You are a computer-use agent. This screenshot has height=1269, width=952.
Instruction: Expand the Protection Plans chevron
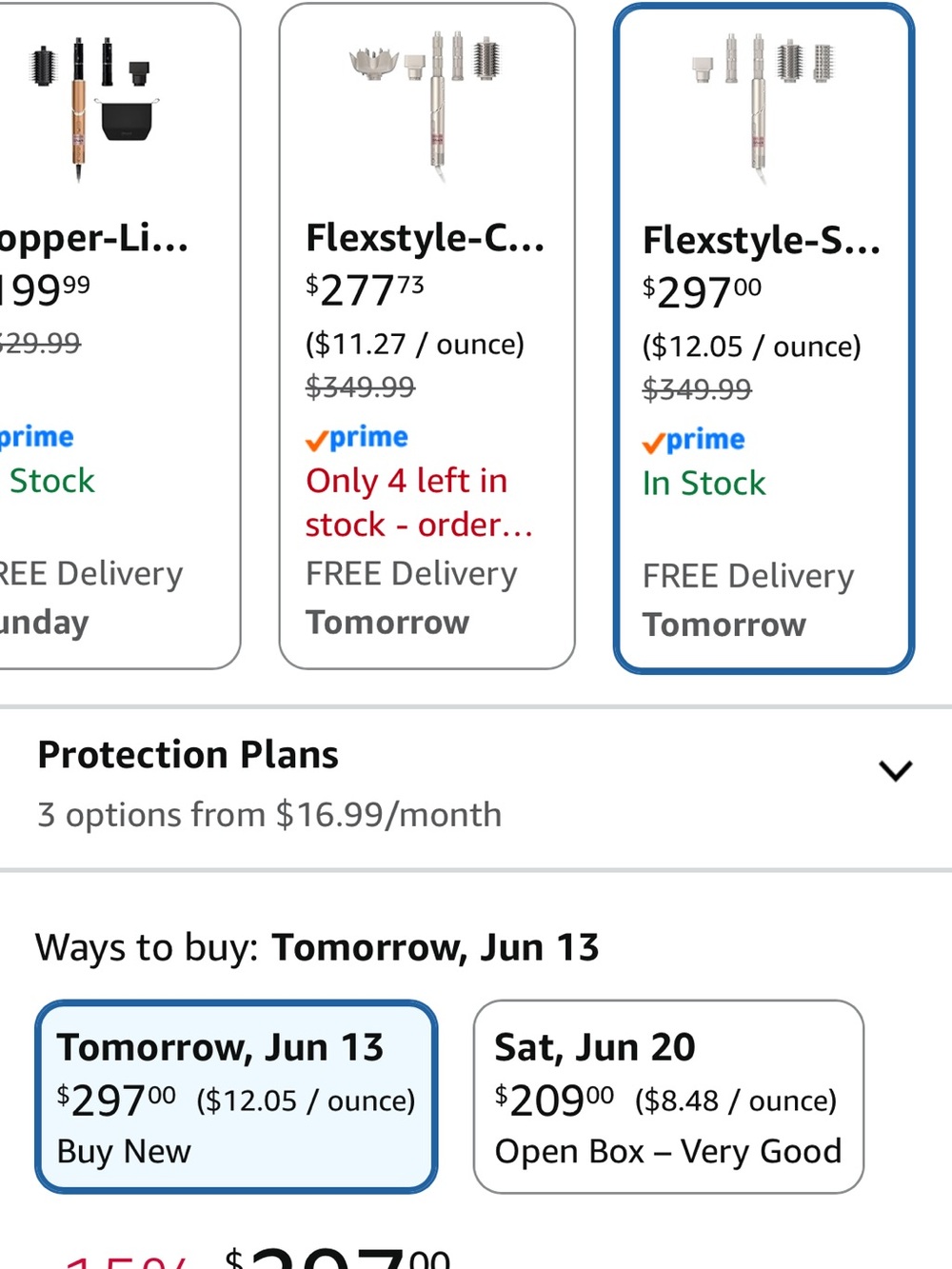895,770
